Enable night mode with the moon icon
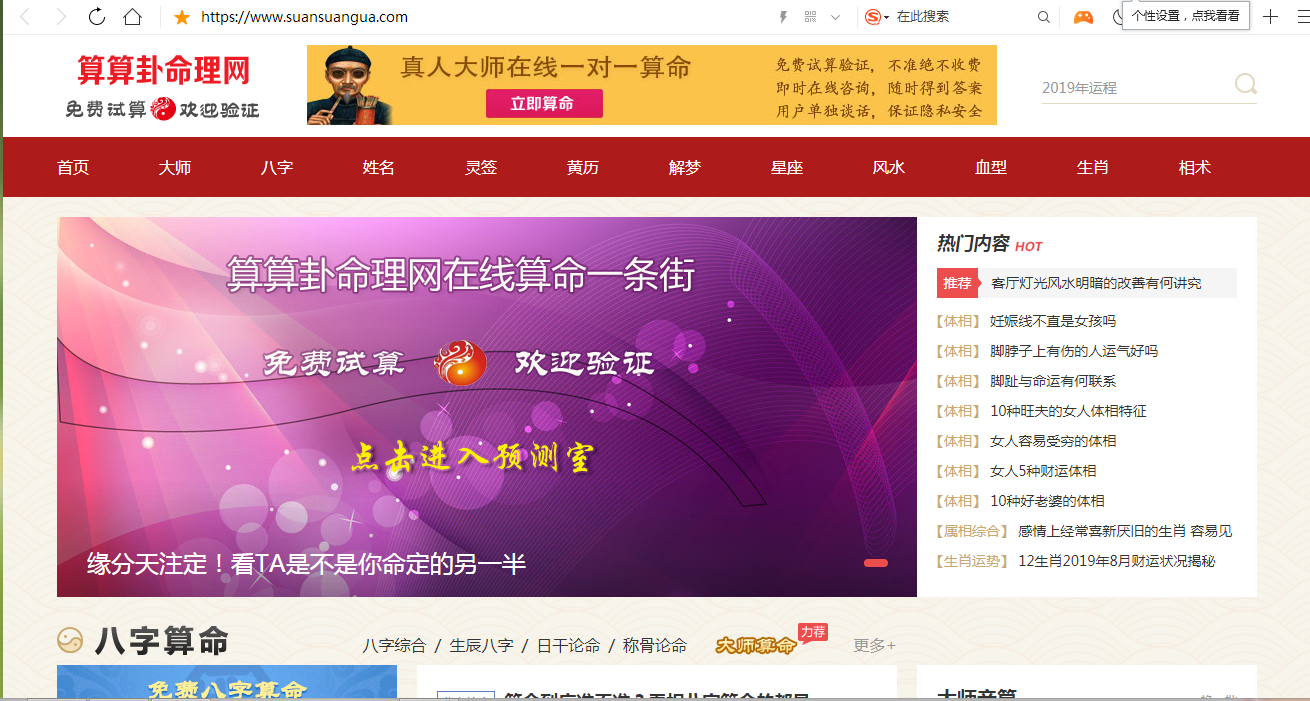The width and height of the screenshot is (1310, 701). pyautogui.click(x=1117, y=16)
